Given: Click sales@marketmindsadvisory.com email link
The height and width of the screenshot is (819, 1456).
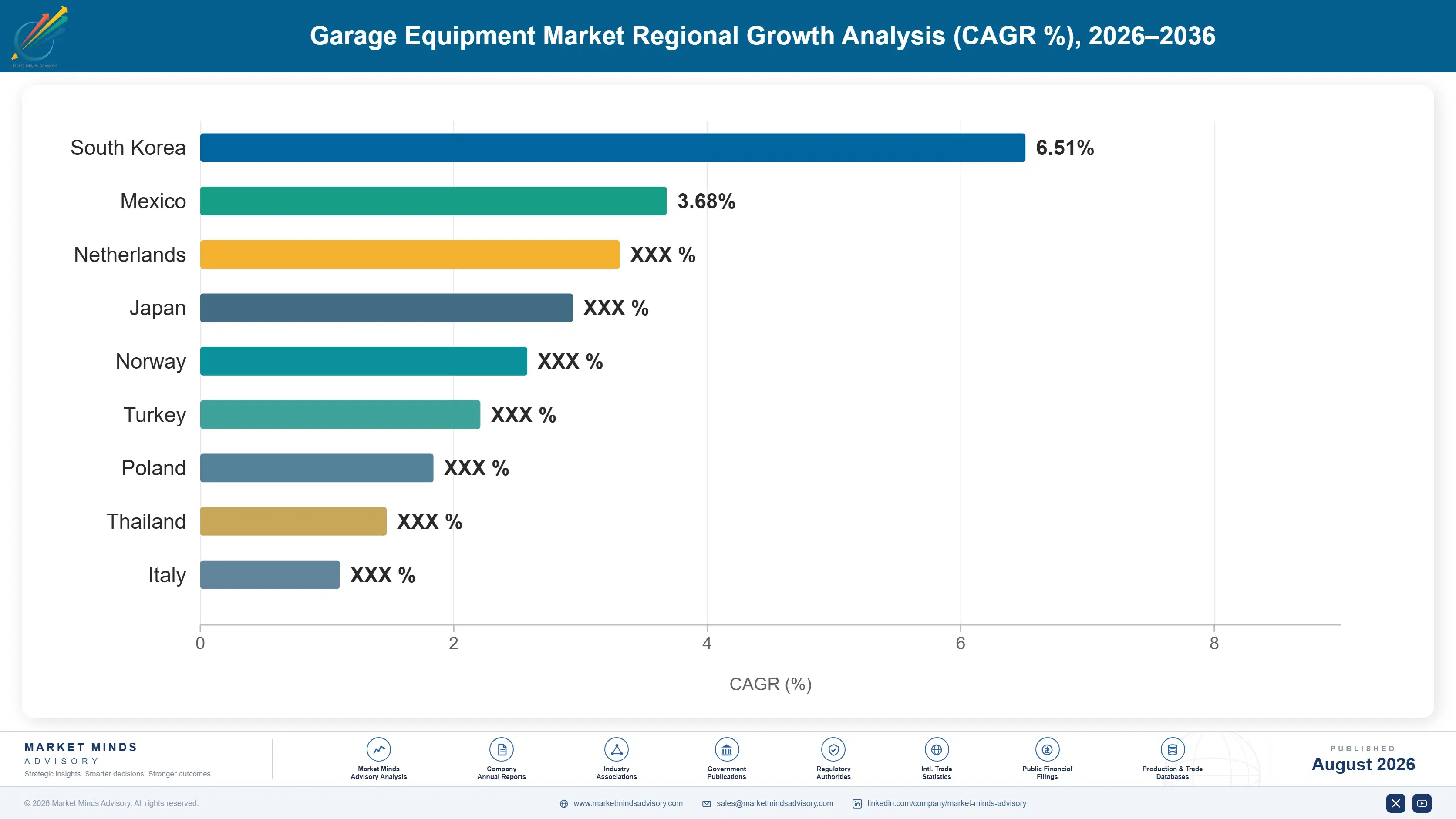Looking at the screenshot, I should 775,803.
